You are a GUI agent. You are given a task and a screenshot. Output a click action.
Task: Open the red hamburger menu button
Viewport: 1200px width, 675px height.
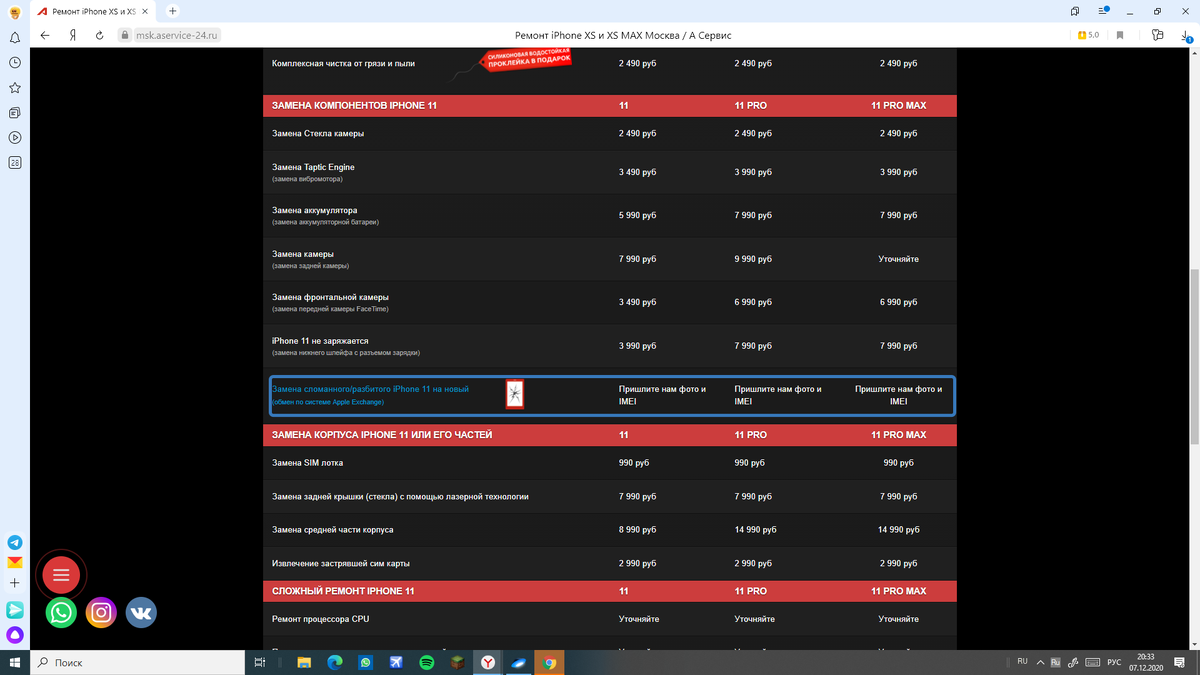[61, 574]
